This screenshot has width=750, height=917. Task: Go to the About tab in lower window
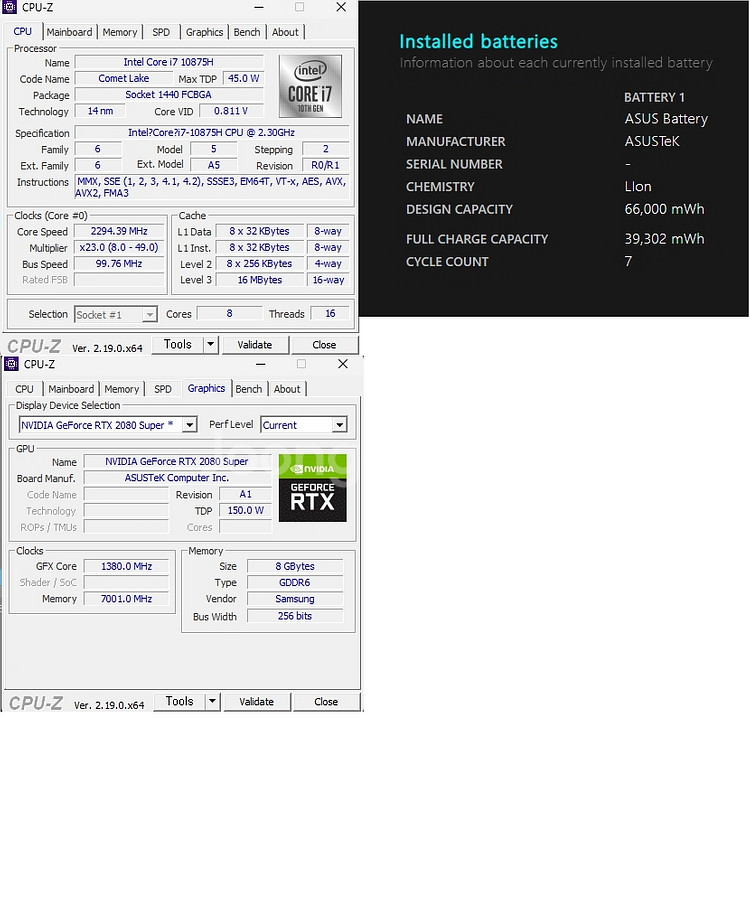pos(287,389)
